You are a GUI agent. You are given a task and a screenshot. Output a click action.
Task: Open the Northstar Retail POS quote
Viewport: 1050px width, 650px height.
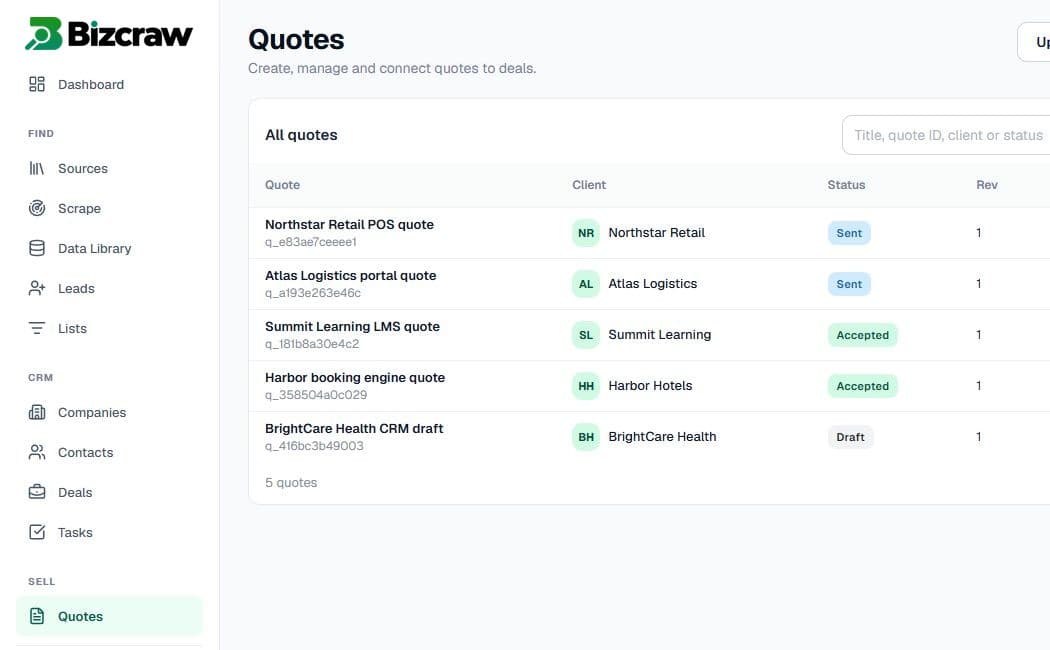point(349,224)
